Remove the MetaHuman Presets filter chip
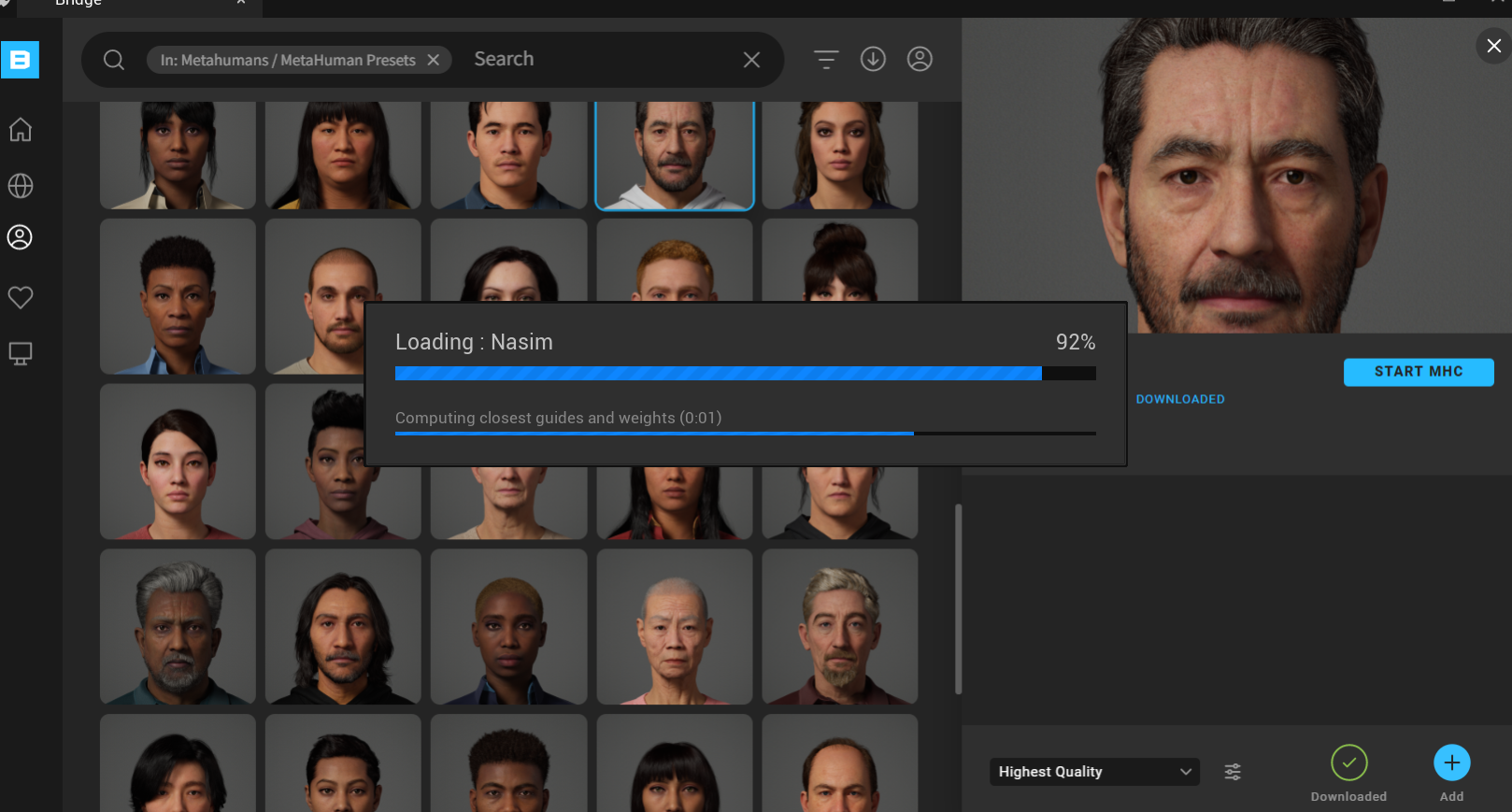Screen dimensions: 1512x812 click(434, 60)
